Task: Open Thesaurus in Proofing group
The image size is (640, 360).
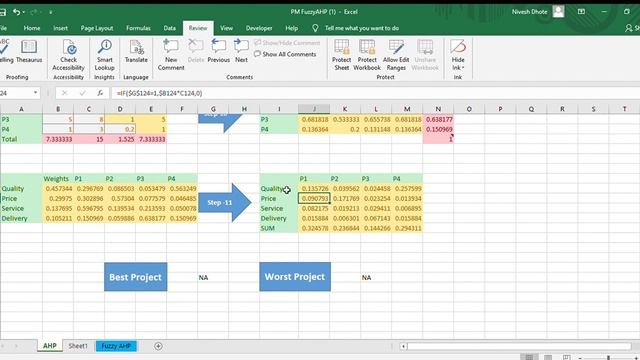Action: (29, 51)
